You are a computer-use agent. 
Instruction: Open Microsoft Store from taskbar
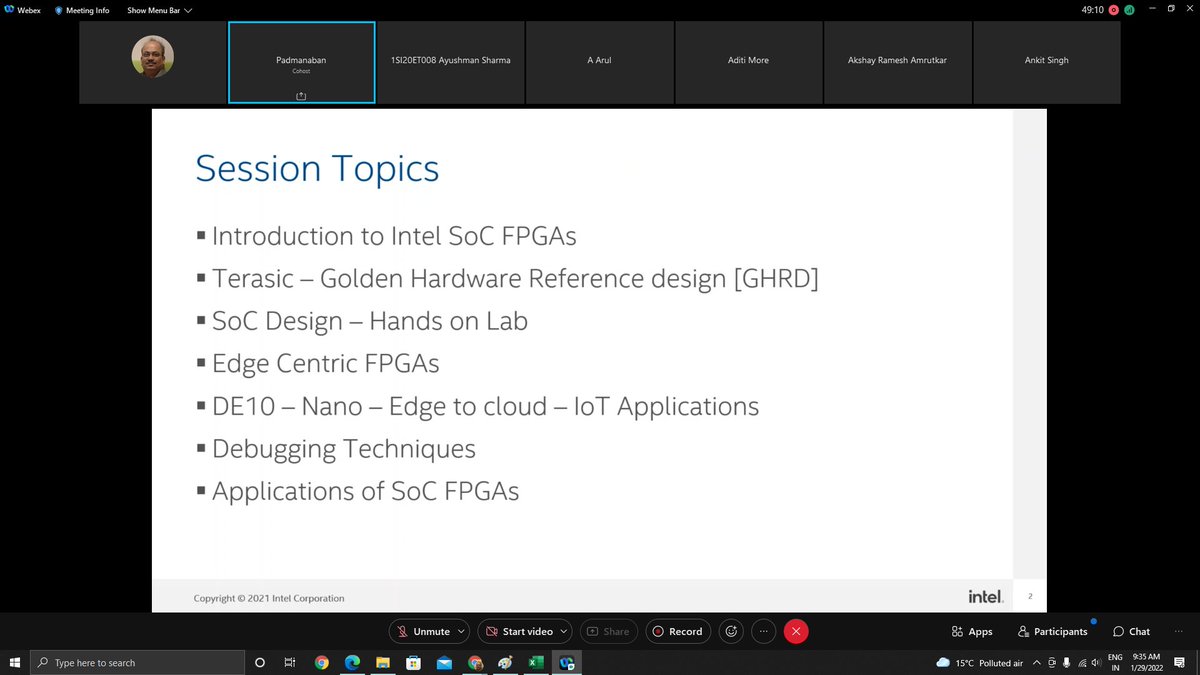pos(413,662)
